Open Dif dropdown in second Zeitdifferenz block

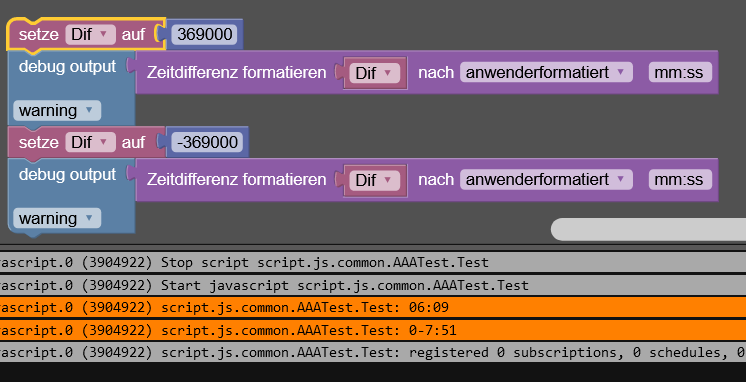[374, 180]
